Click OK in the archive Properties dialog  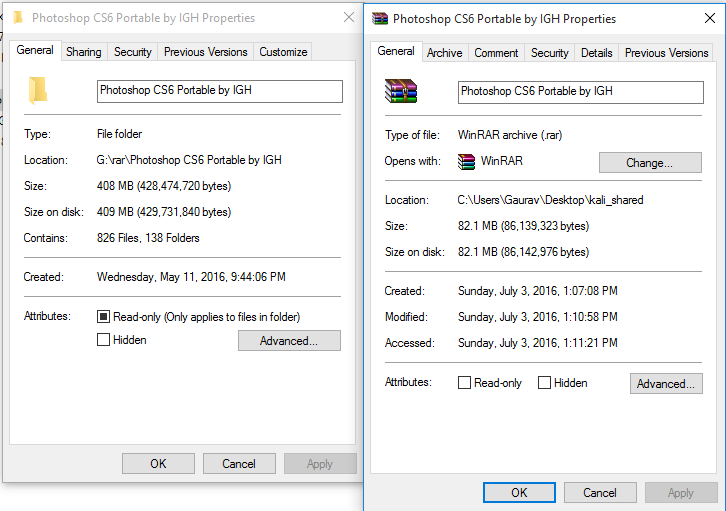point(519,492)
